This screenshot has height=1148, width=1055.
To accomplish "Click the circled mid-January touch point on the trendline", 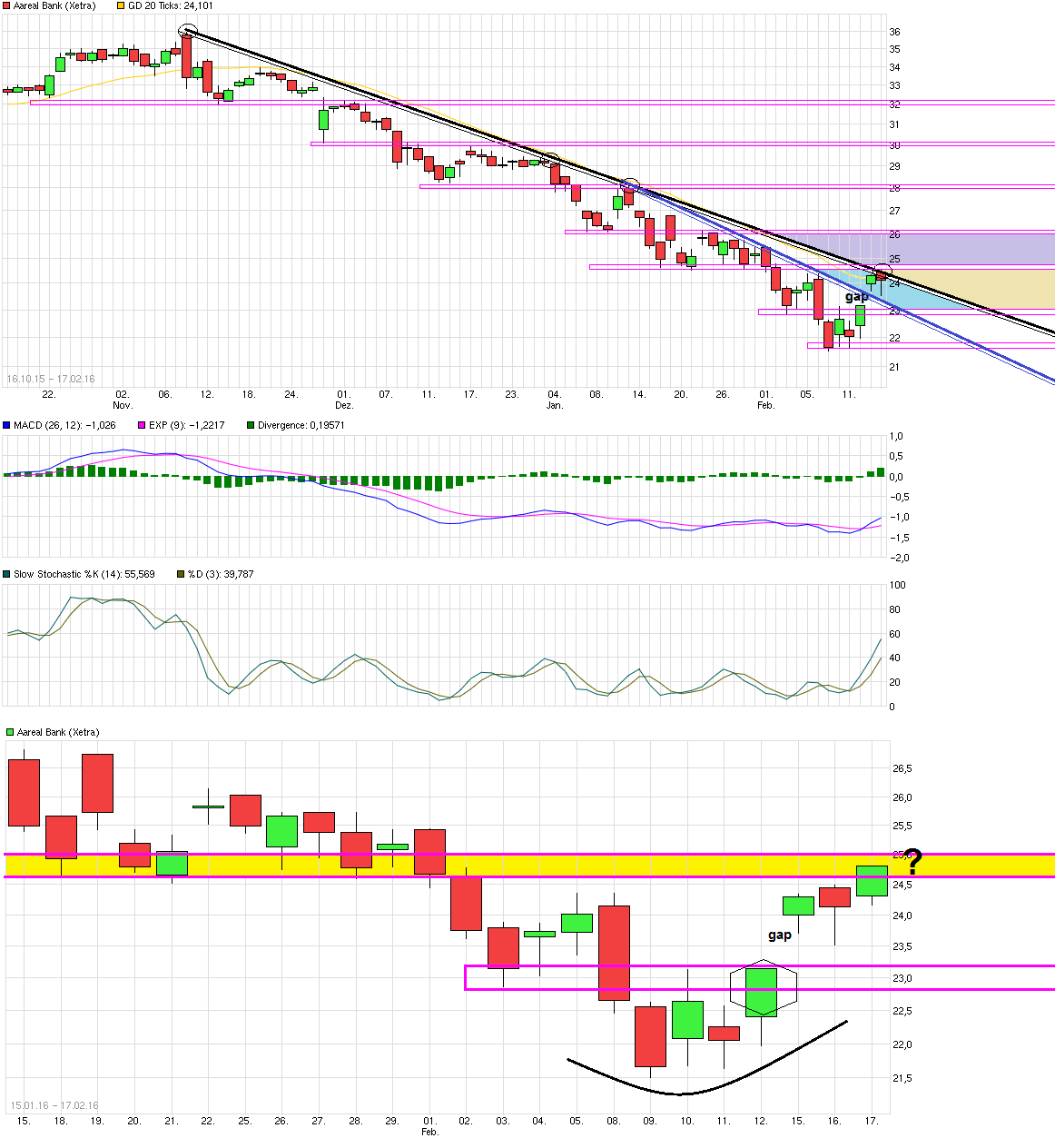I will [x=629, y=184].
